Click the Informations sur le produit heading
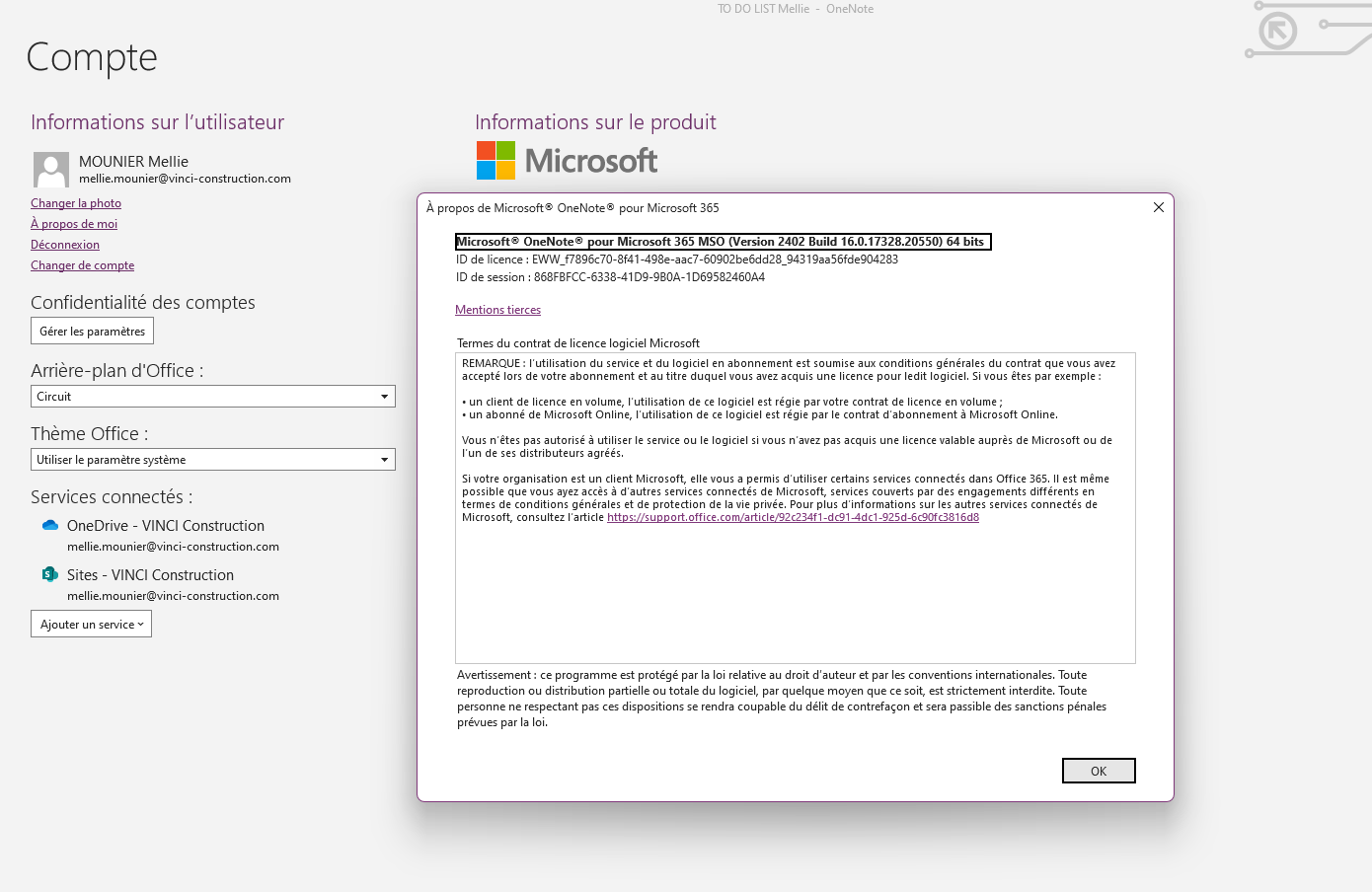 point(595,122)
